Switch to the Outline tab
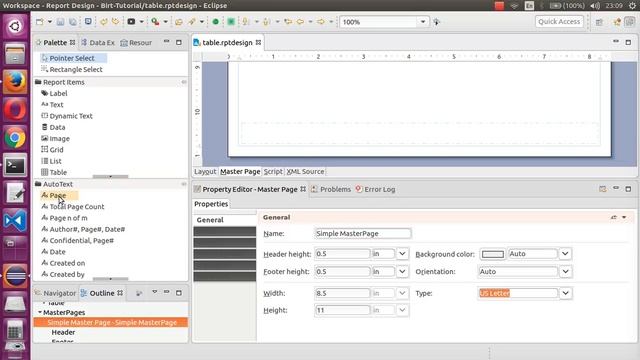This screenshot has height=360, width=640. click(102, 293)
